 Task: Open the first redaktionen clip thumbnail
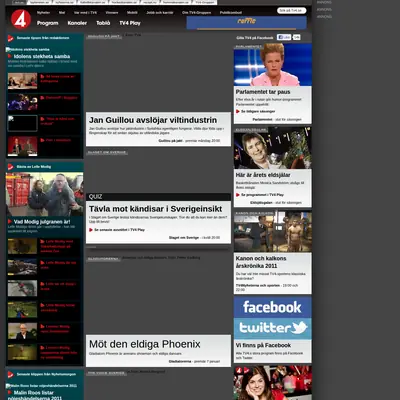pyautogui.click(x=23, y=81)
